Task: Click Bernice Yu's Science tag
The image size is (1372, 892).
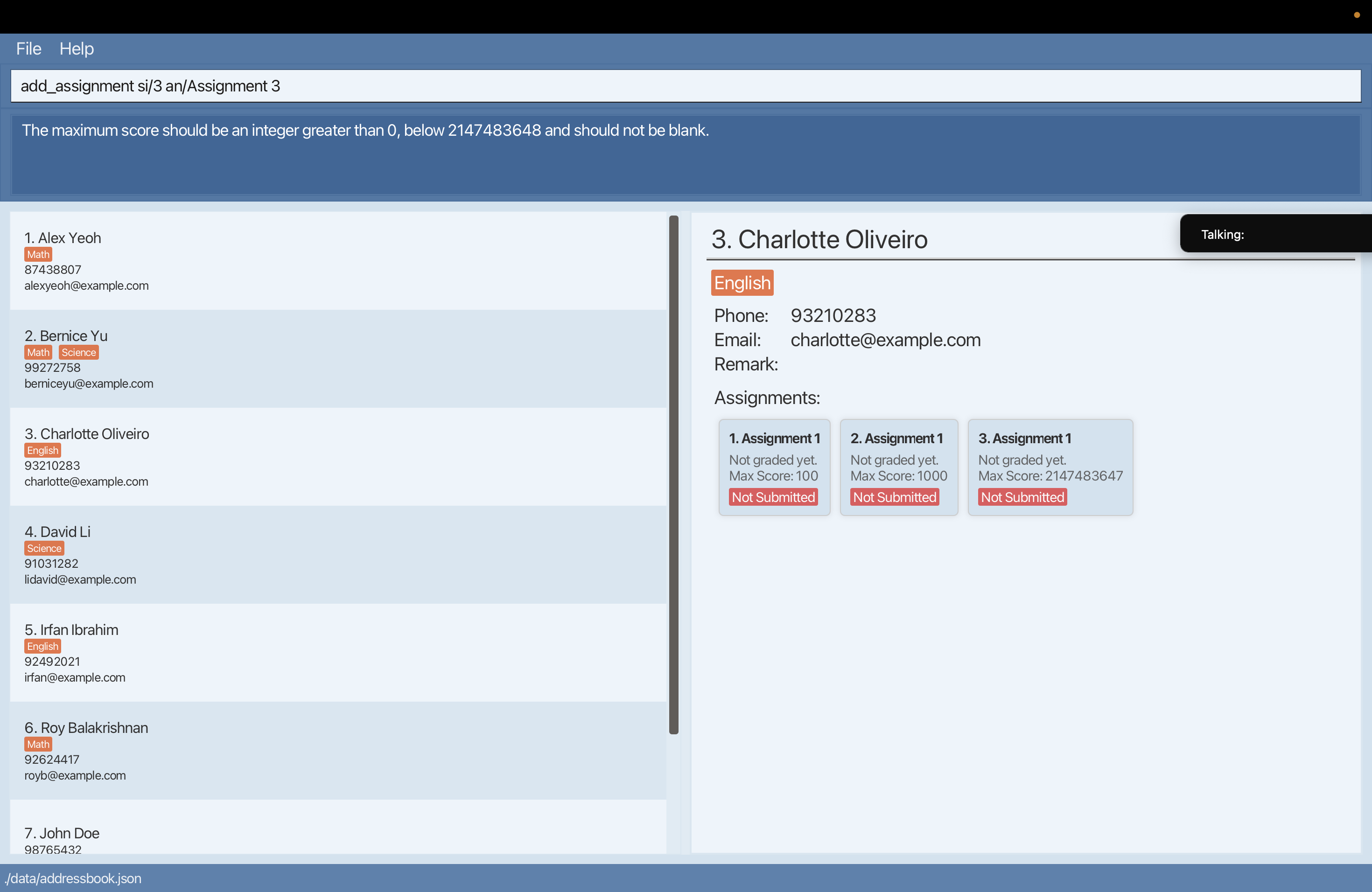Action: pos(79,353)
